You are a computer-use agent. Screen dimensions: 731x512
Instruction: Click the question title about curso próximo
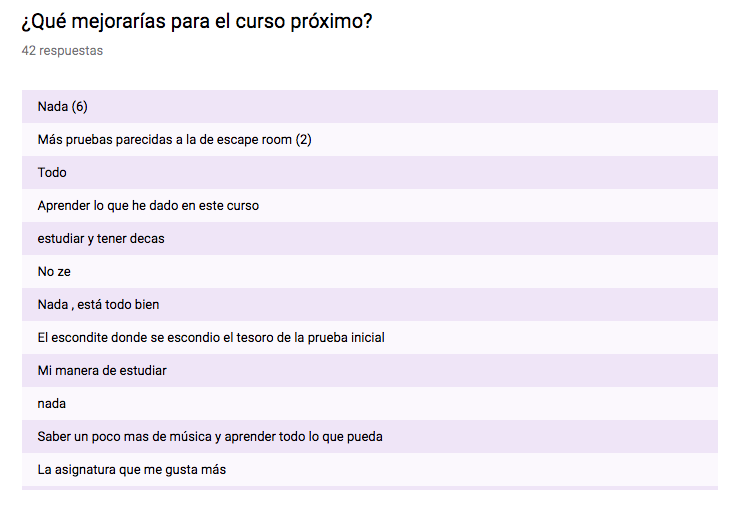197,22
